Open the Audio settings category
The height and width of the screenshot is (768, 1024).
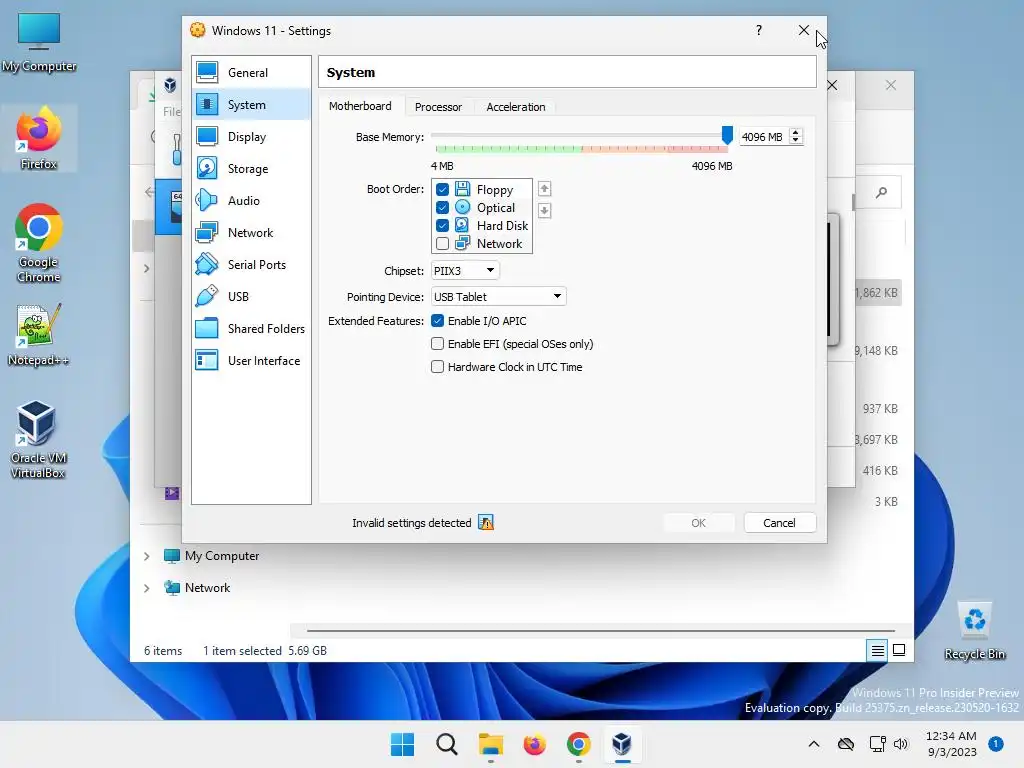point(251,200)
